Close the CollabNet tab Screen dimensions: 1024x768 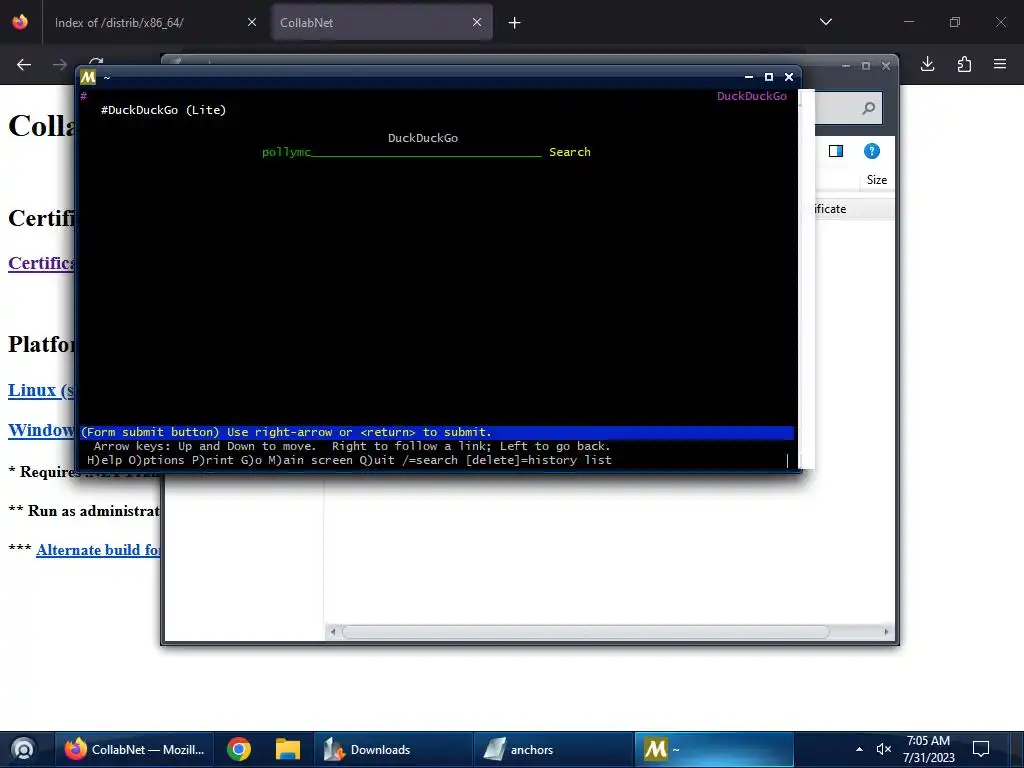[477, 22]
